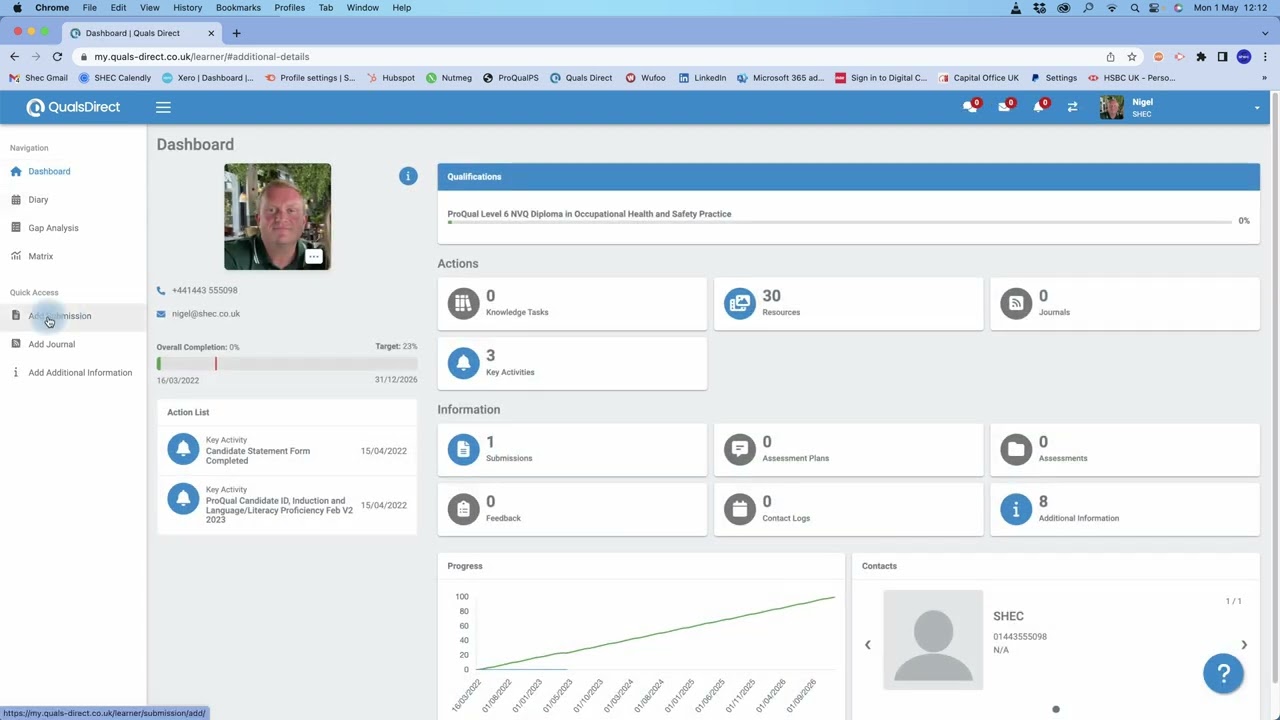Click the Qualifications panel header
This screenshot has height=720, width=1280.
click(848, 177)
